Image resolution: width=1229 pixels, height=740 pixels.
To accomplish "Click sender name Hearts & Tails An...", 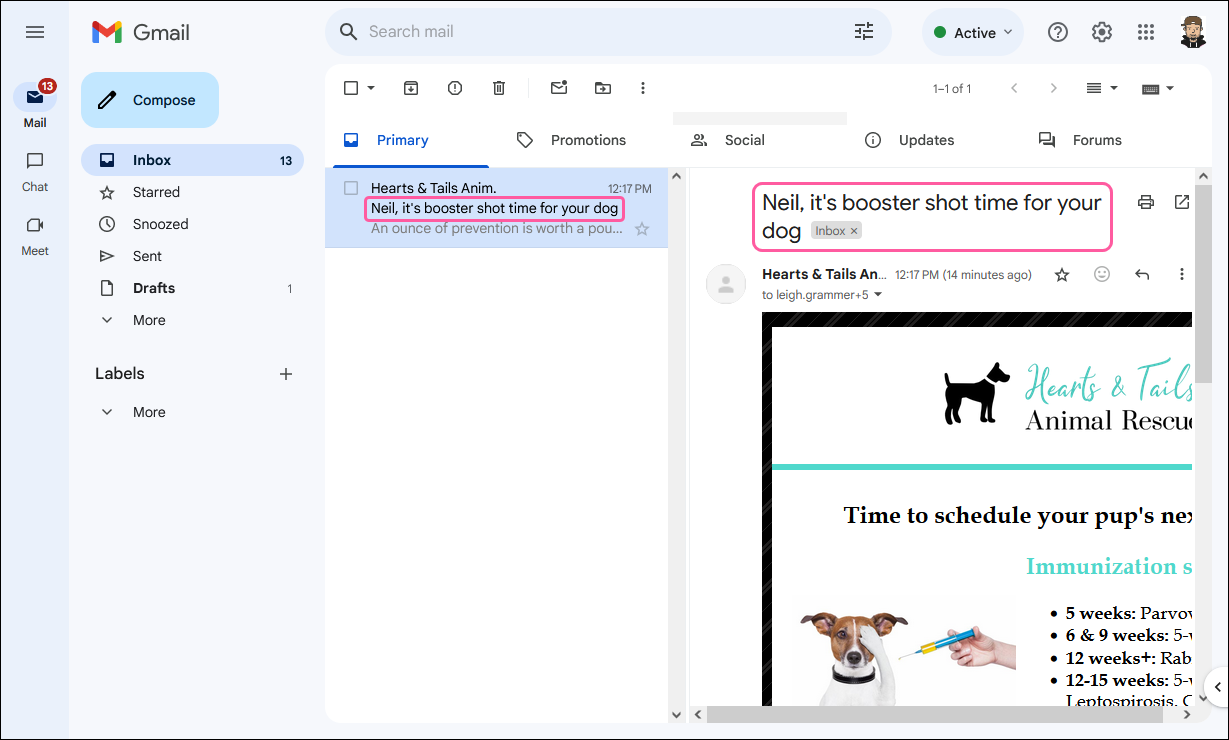I will tap(824, 274).
